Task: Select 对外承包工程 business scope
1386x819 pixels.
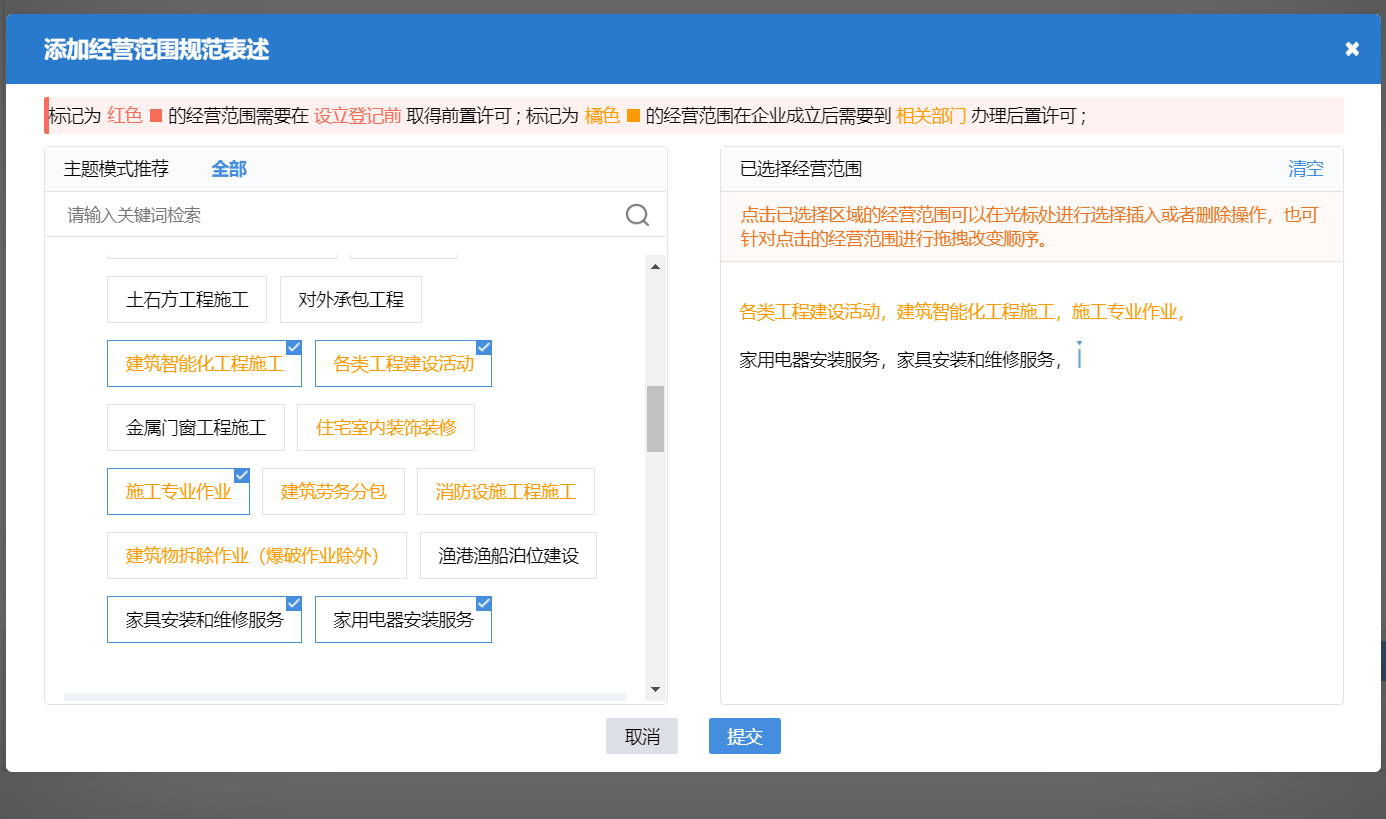Action: click(x=351, y=299)
